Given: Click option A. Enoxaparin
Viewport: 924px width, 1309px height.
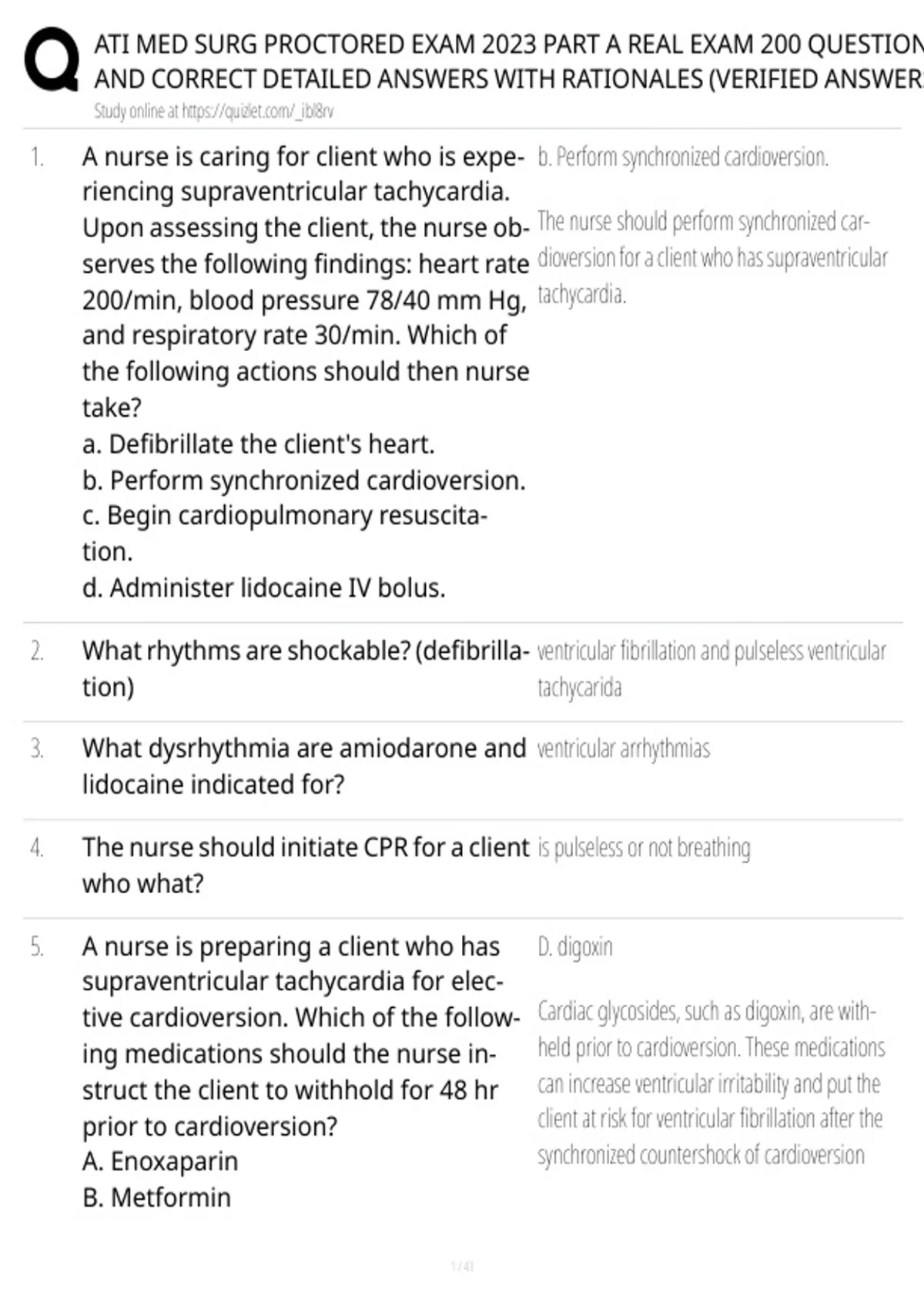Looking at the screenshot, I should pyautogui.click(x=160, y=1161).
